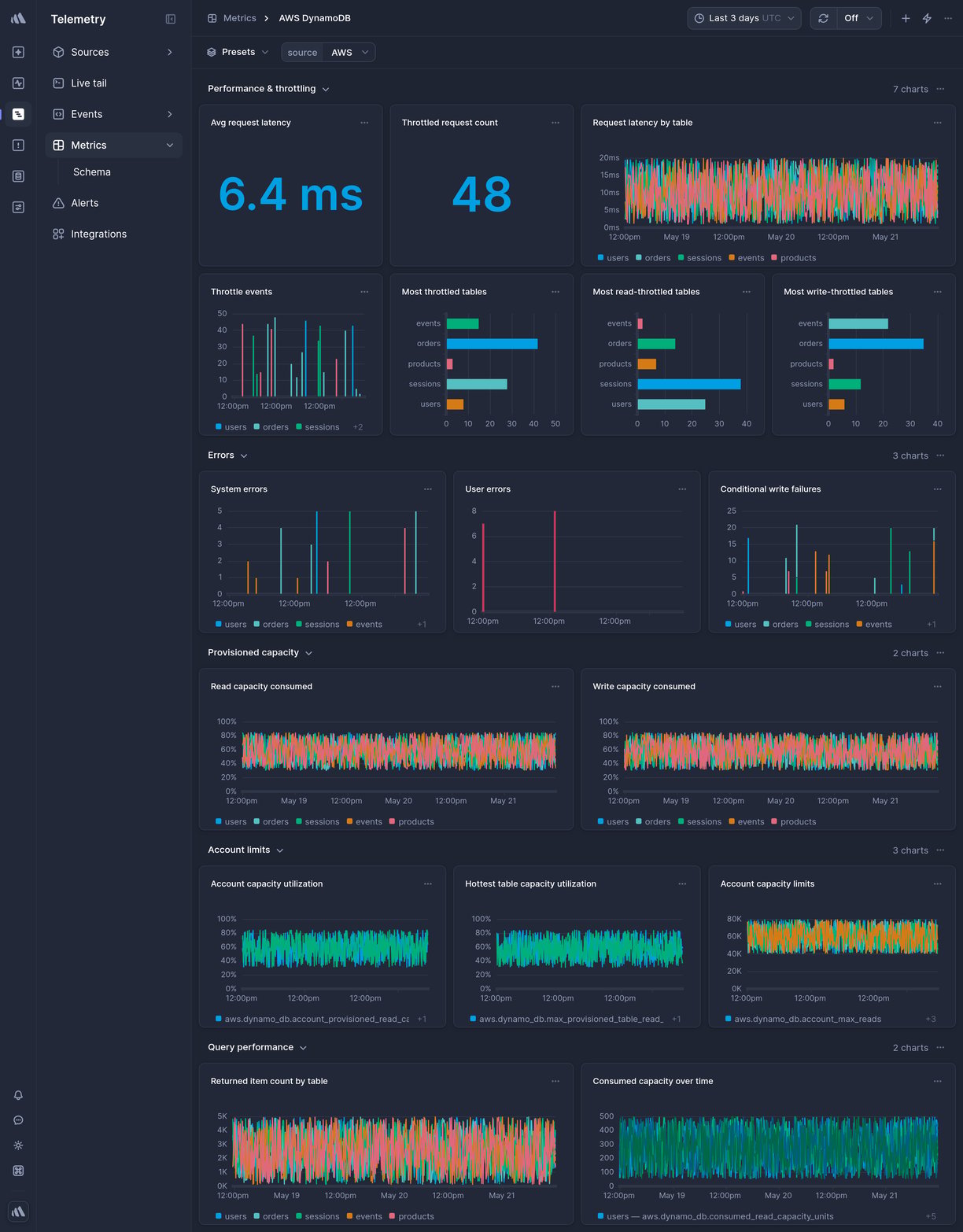Toggle sessions series in Returned item count legend
963x1232 pixels.
pos(318,1217)
